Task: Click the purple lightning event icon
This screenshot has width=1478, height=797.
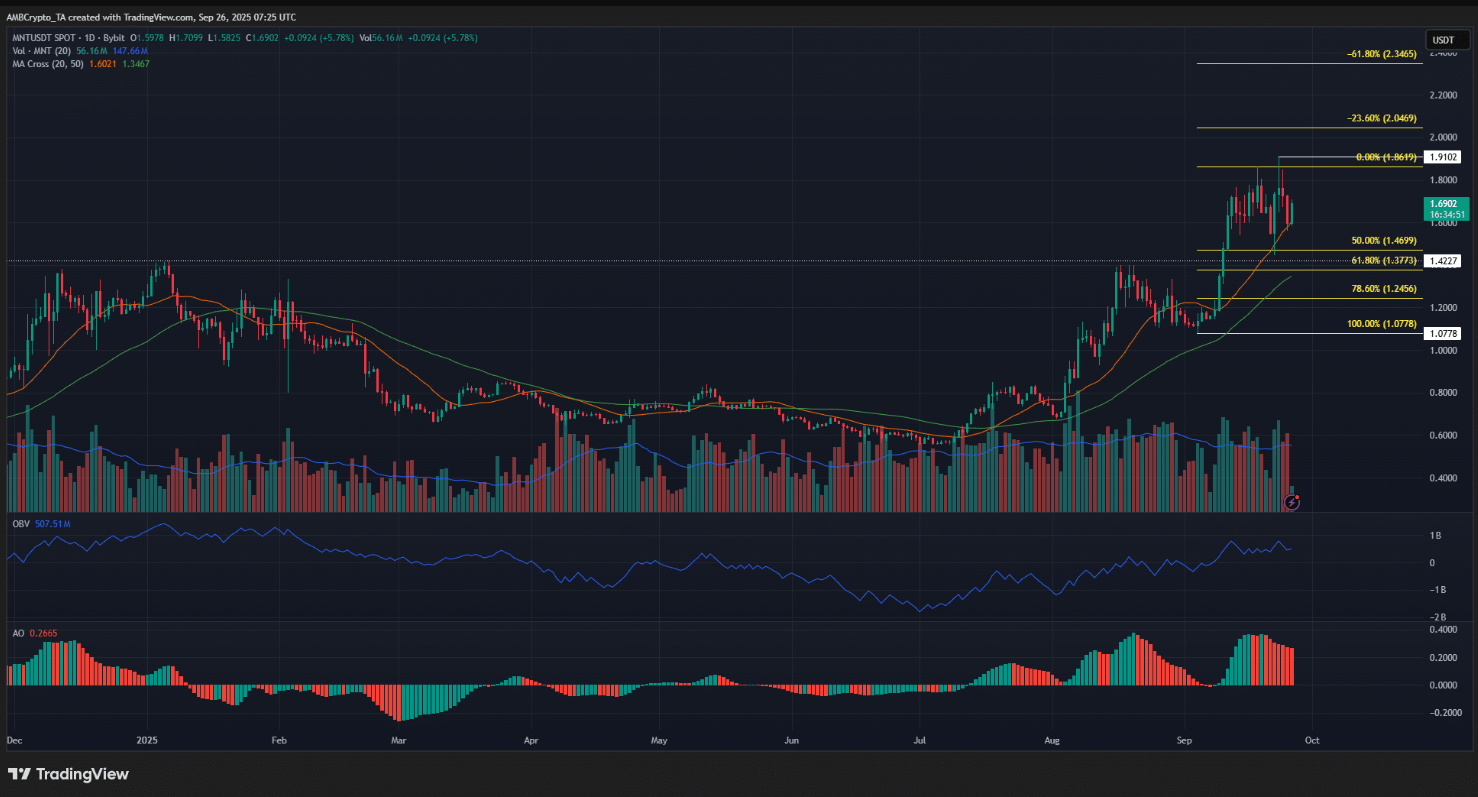Action: pos(1291,503)
